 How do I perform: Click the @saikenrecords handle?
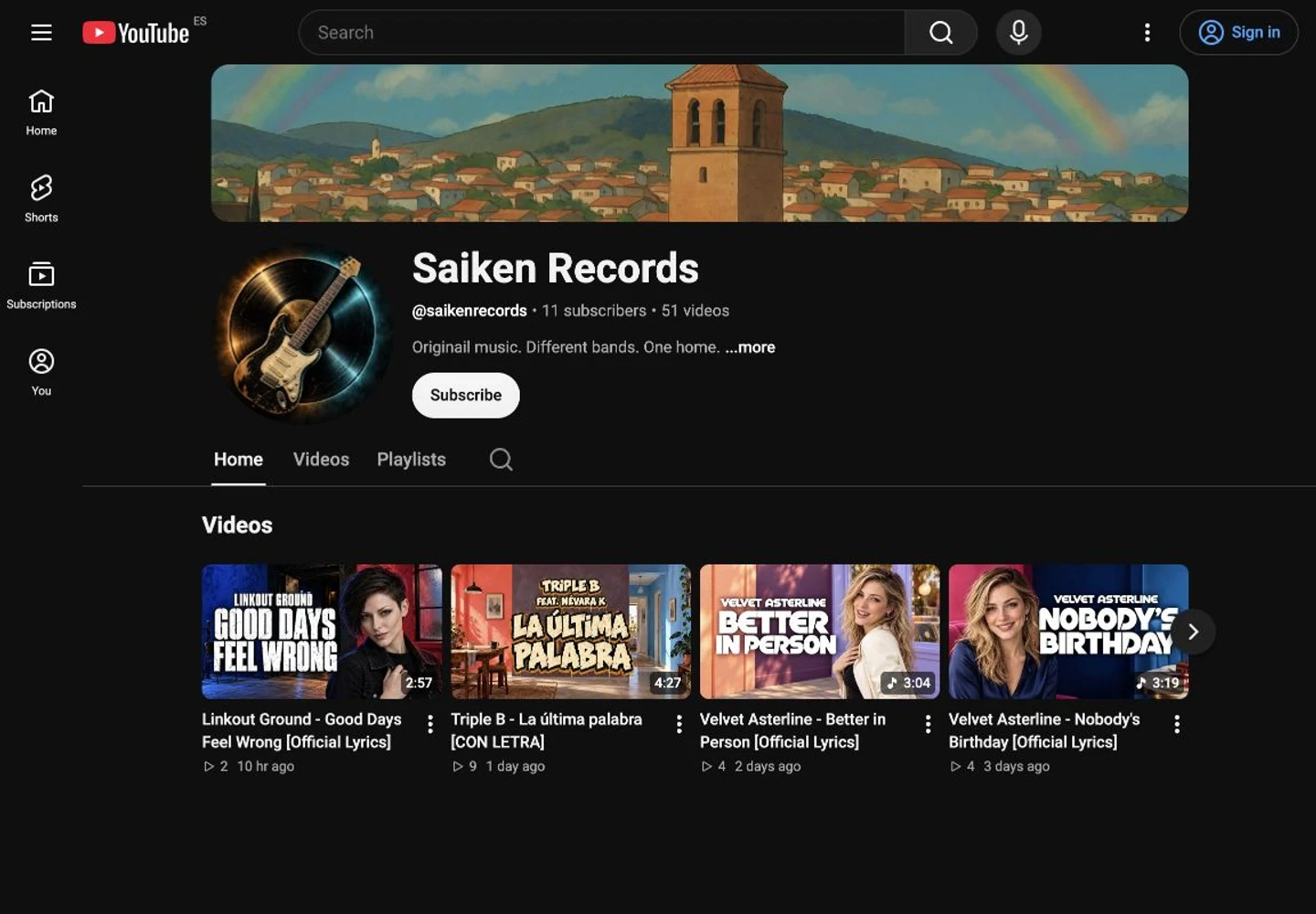470,311
